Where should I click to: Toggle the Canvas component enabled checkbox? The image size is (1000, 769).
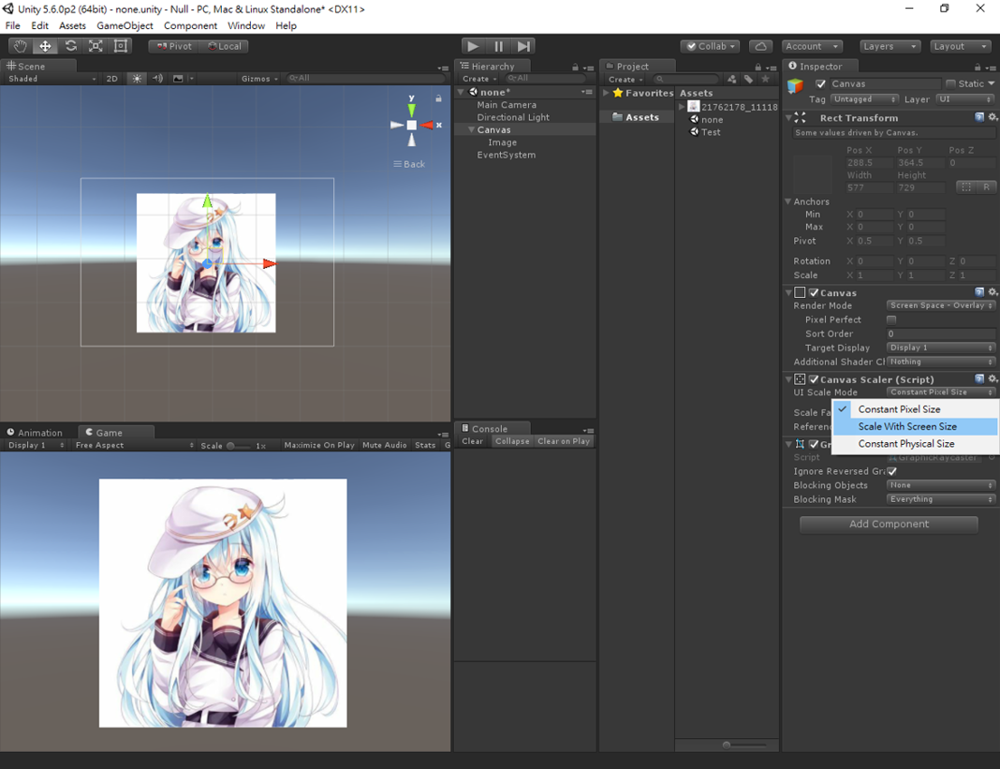pos(812,292)
